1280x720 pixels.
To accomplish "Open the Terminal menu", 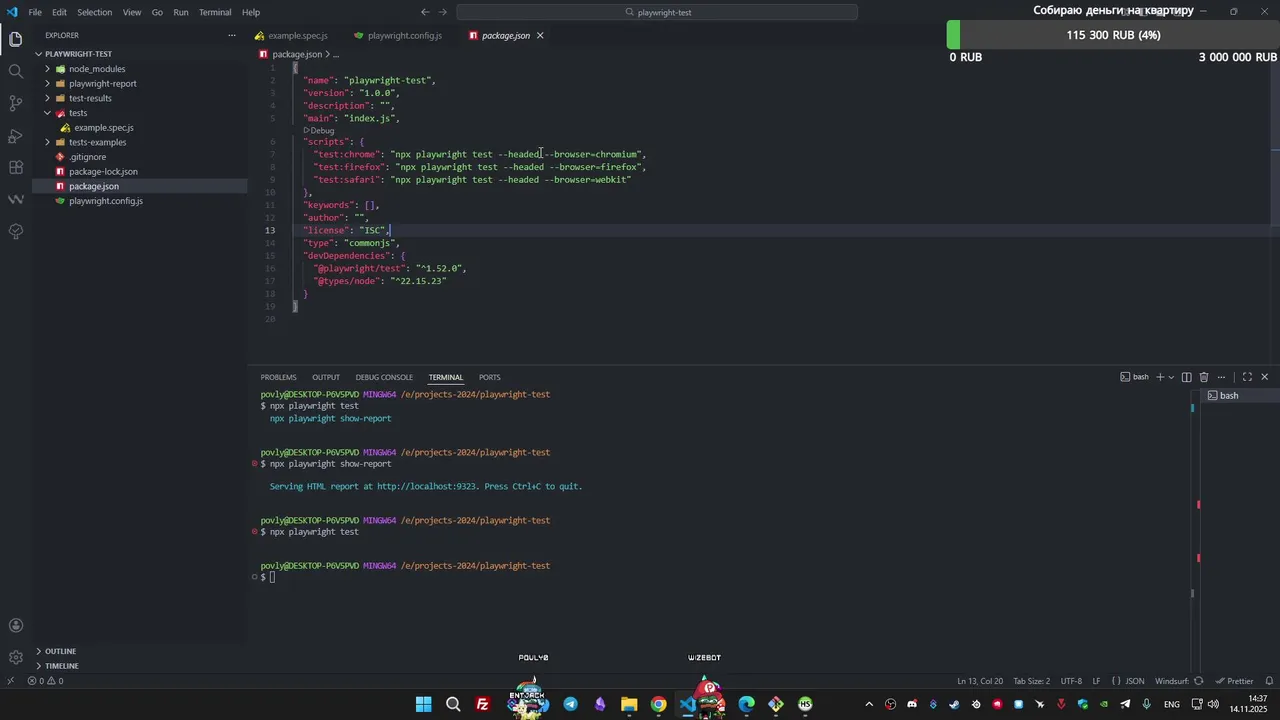I will 215,12.
